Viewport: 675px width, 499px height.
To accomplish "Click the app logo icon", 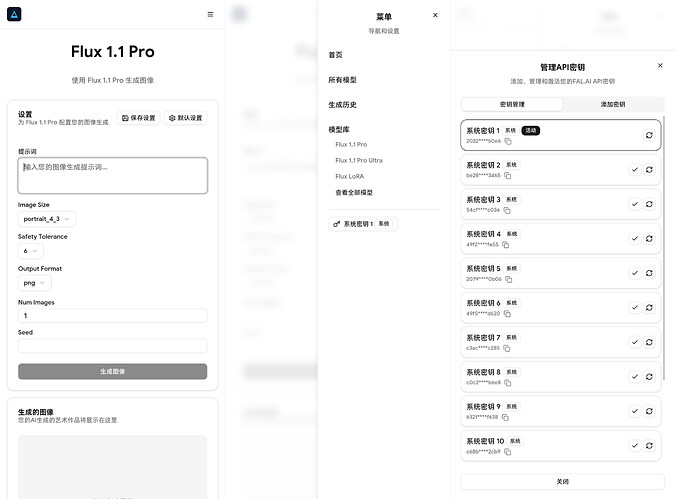I will point(14,14).
